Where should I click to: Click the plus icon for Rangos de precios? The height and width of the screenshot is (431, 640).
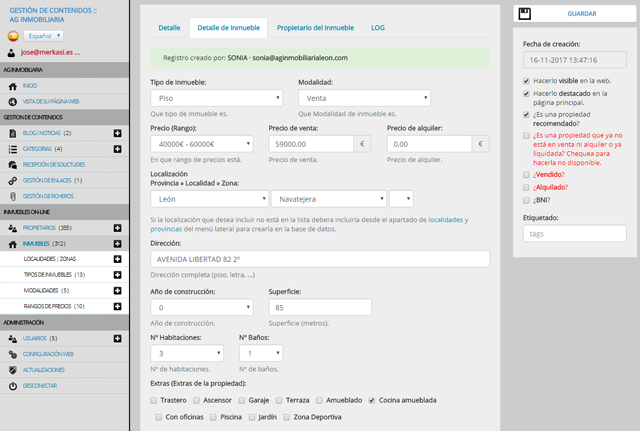[118, 306]
